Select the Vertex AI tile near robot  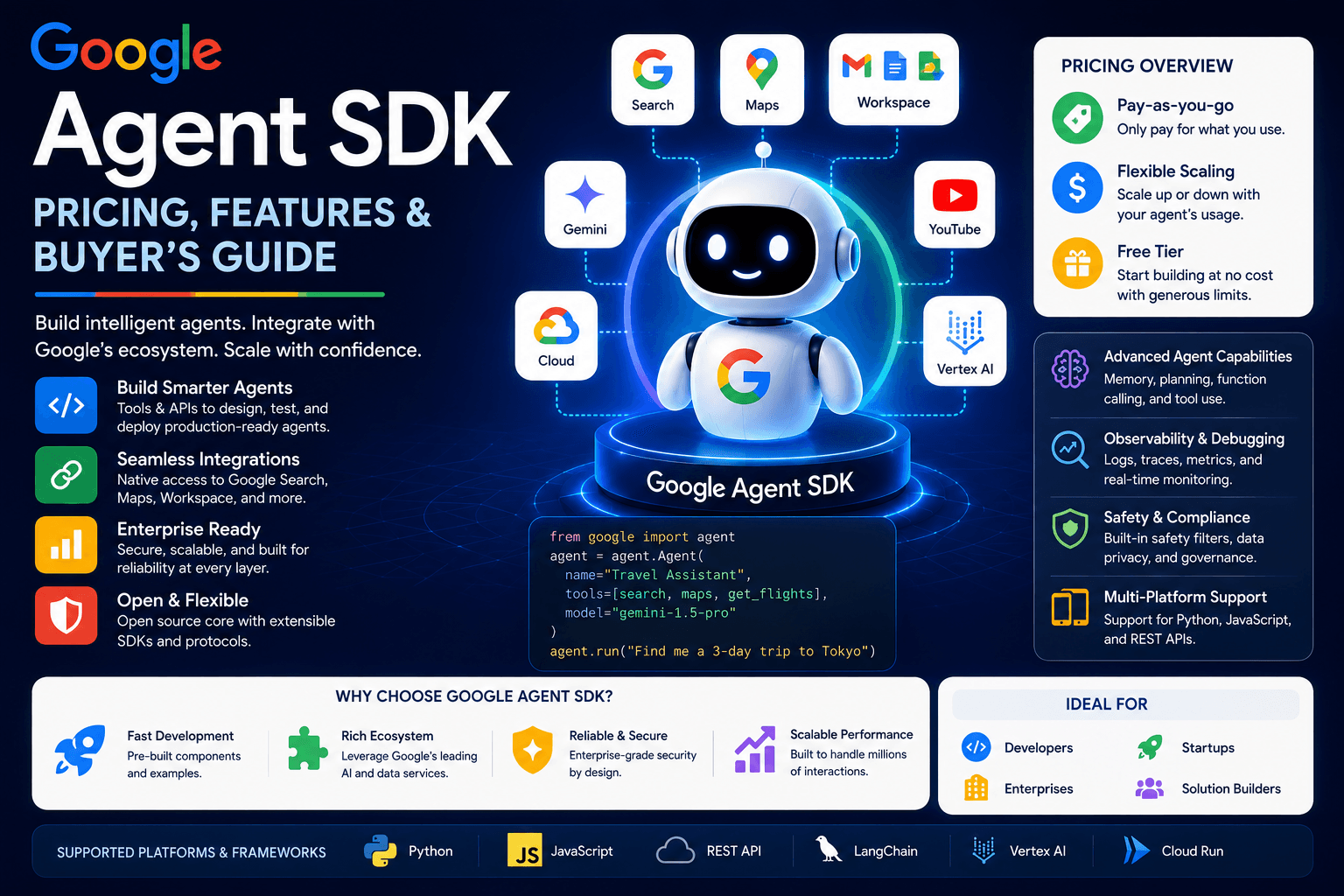(x=965, y=340)
